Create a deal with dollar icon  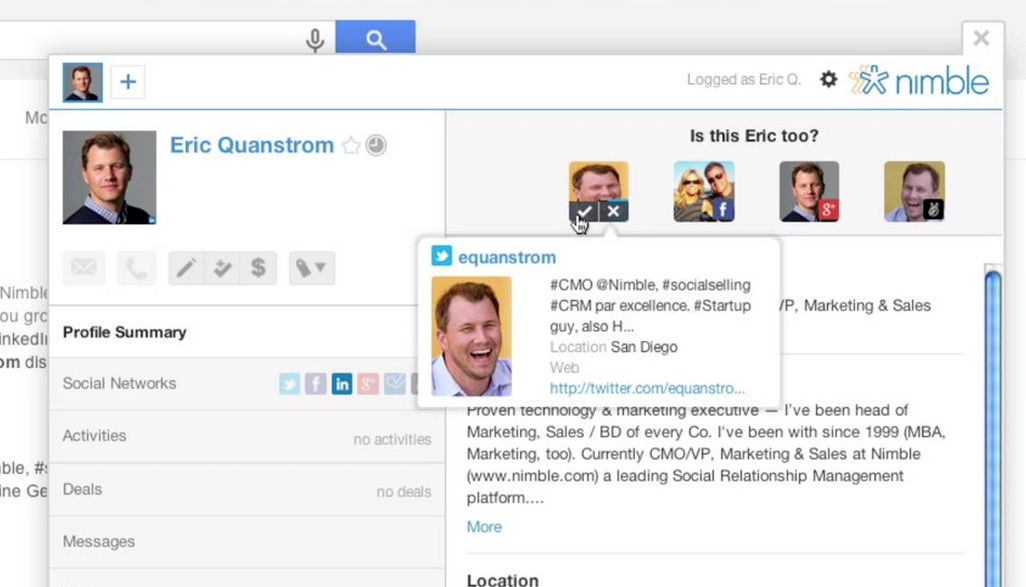pos(258,268)
